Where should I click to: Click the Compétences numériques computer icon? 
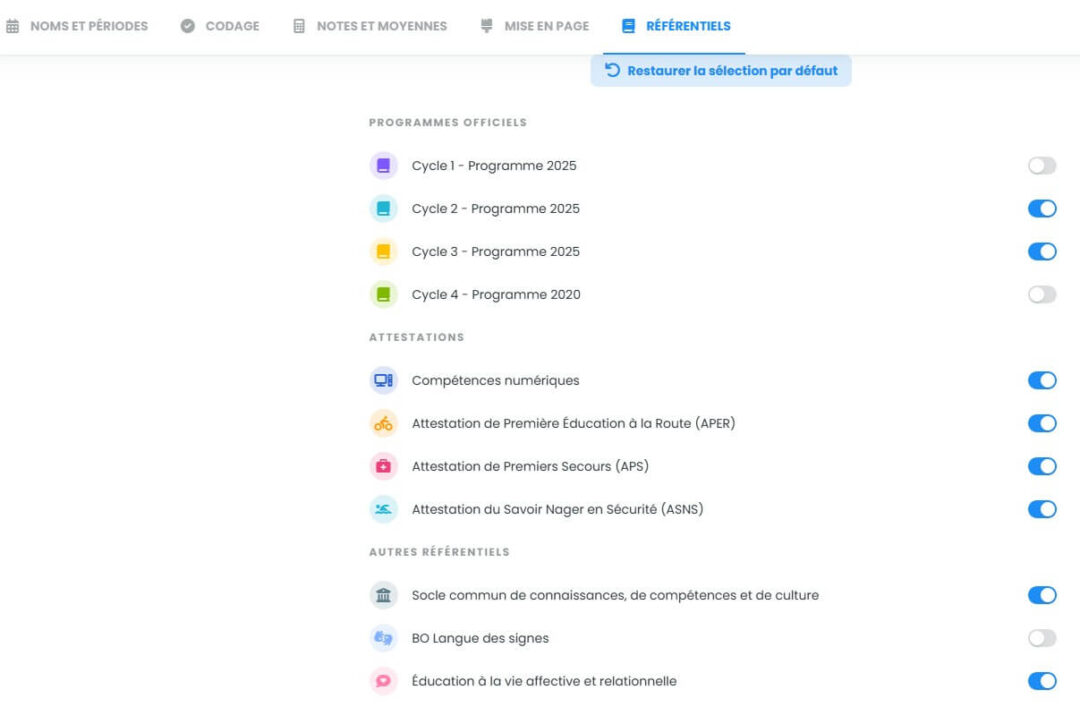point(383,381)
